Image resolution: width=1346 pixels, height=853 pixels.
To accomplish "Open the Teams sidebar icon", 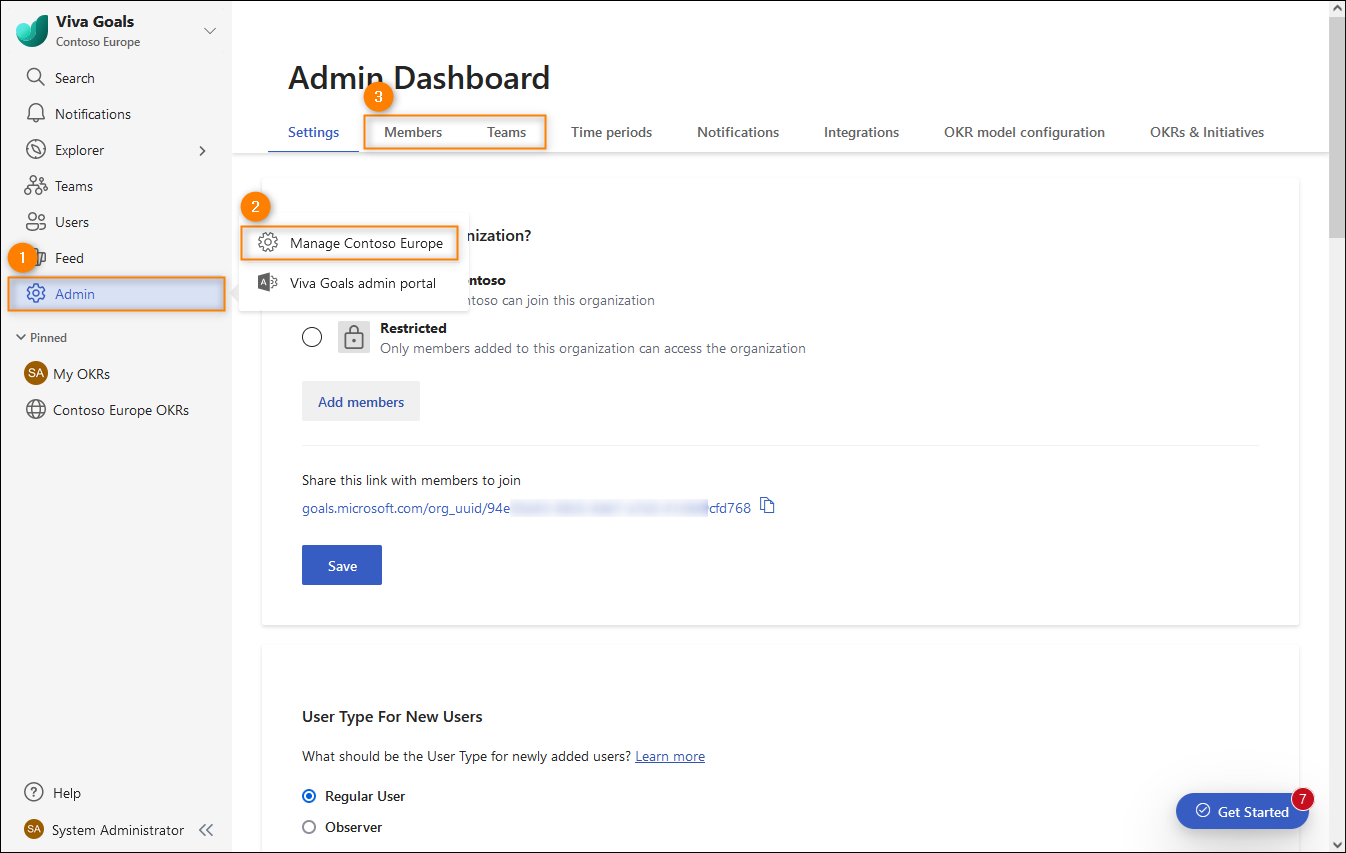I will coord(36,186).
